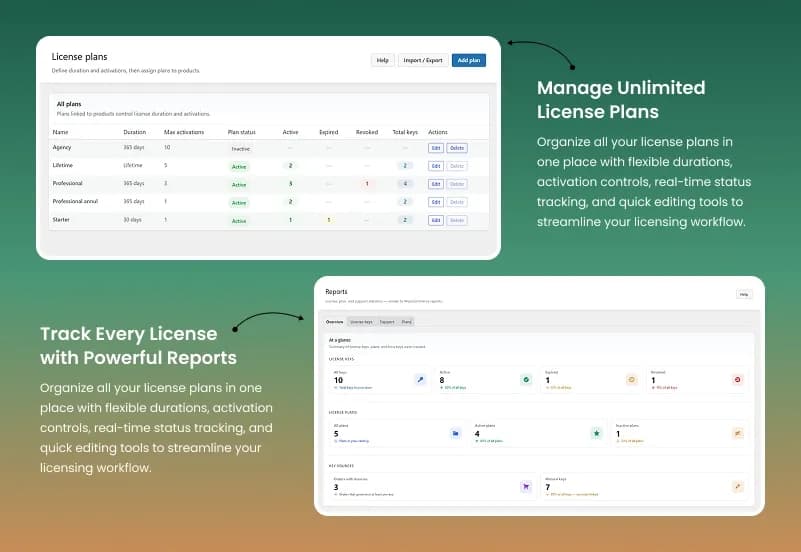The height and width of the screenshot is (552, 801).
Task: Click the Expired count 1 for Starter
Action: (x=328, y=220)
